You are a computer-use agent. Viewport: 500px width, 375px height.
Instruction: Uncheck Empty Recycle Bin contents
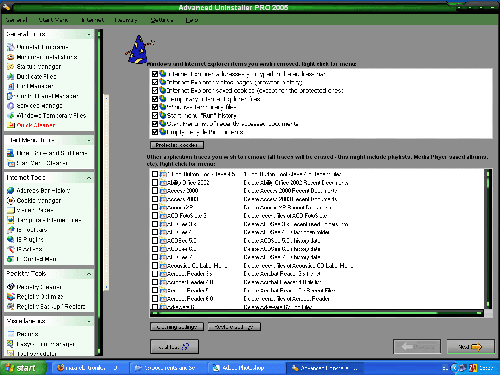[x=155, y=132]
